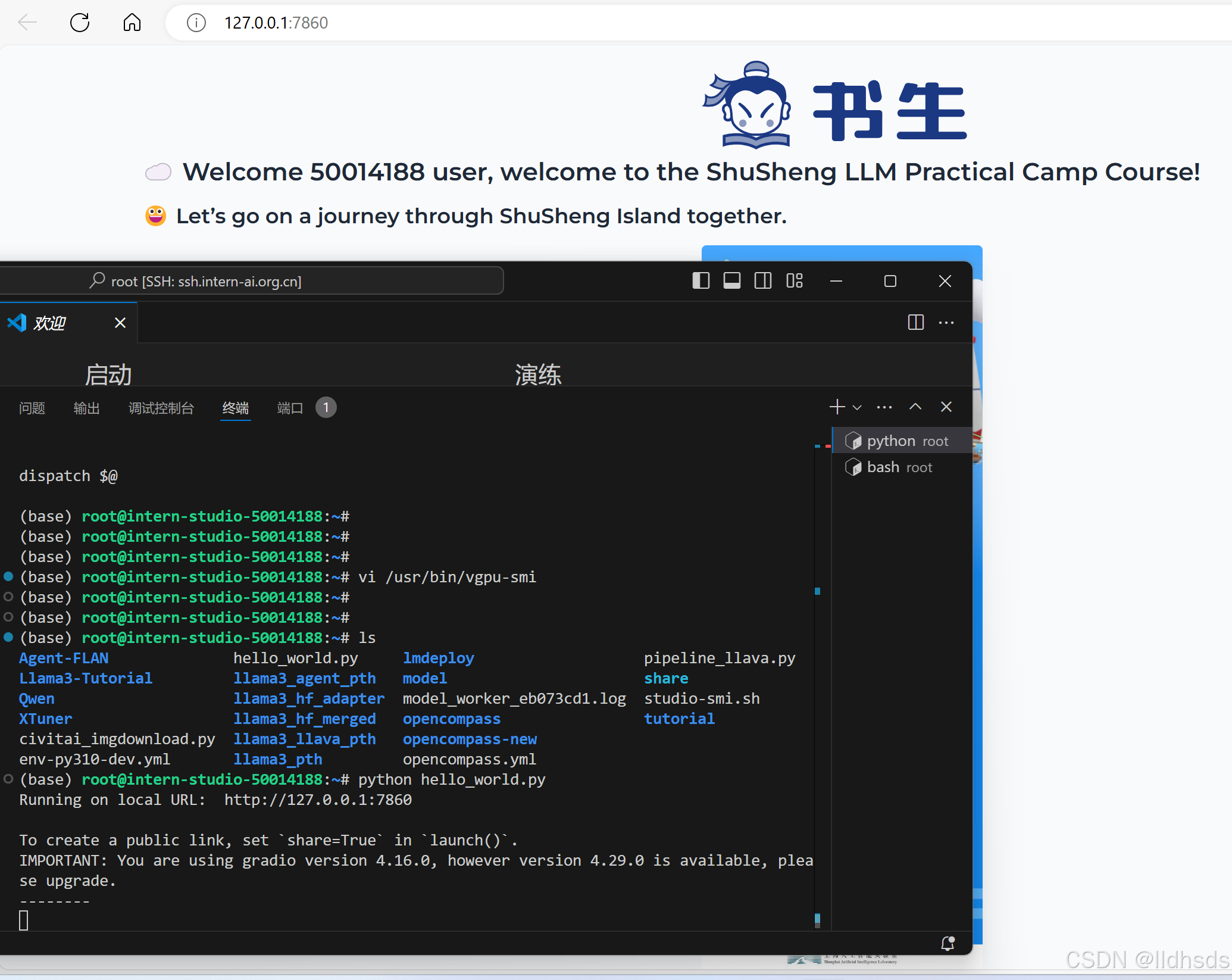Go to browser home page

[132, 23]
